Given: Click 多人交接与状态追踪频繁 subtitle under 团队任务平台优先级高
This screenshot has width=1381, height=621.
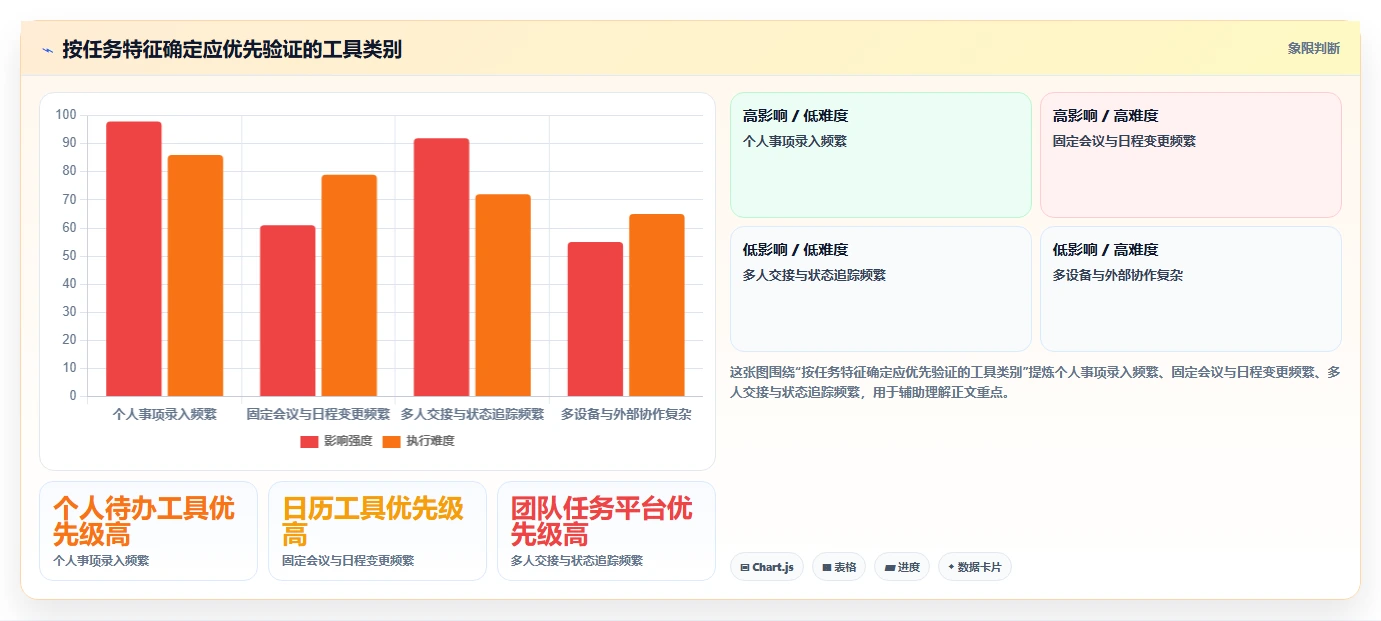Looking at the screenshot, I should pos(577,561).
